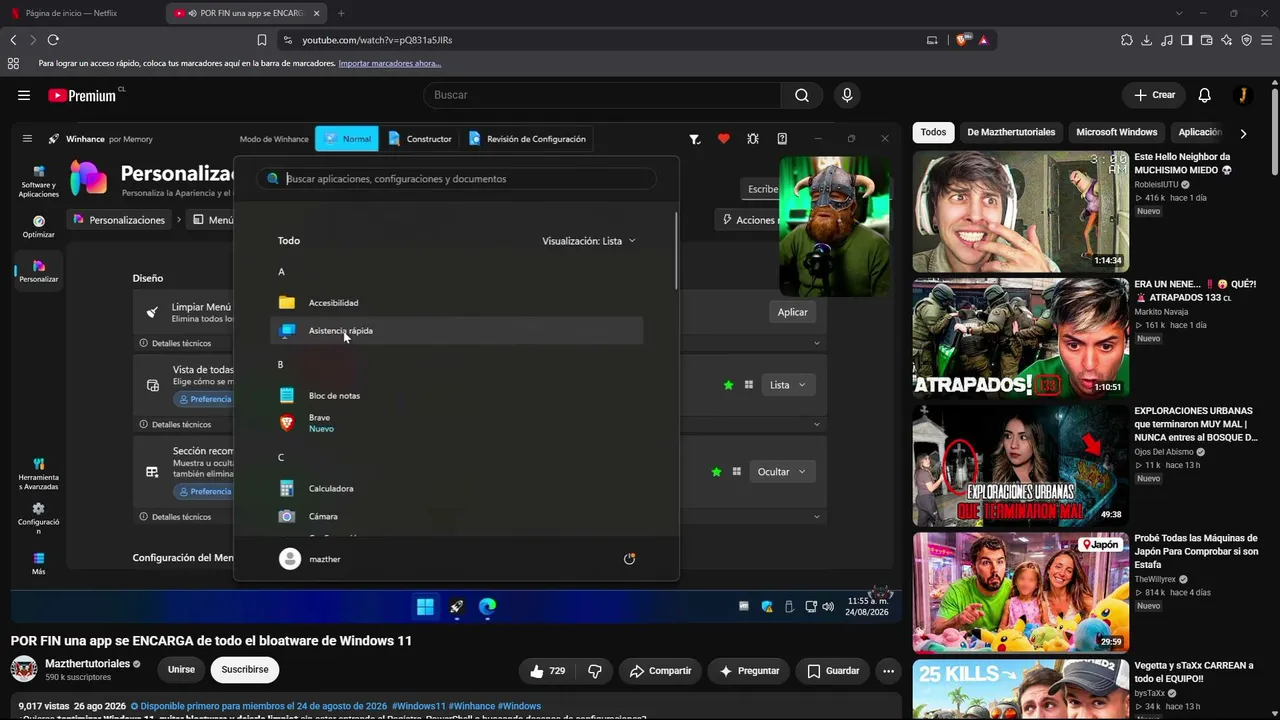Screen dimensions: 1280x720
Task: Open the Mazthertutoriales channel avatar
Action: (24, 669)
